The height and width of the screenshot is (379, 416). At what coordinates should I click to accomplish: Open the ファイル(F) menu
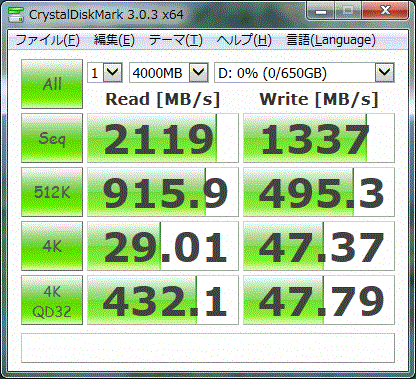pyautogui.click(x=47, y=40)
